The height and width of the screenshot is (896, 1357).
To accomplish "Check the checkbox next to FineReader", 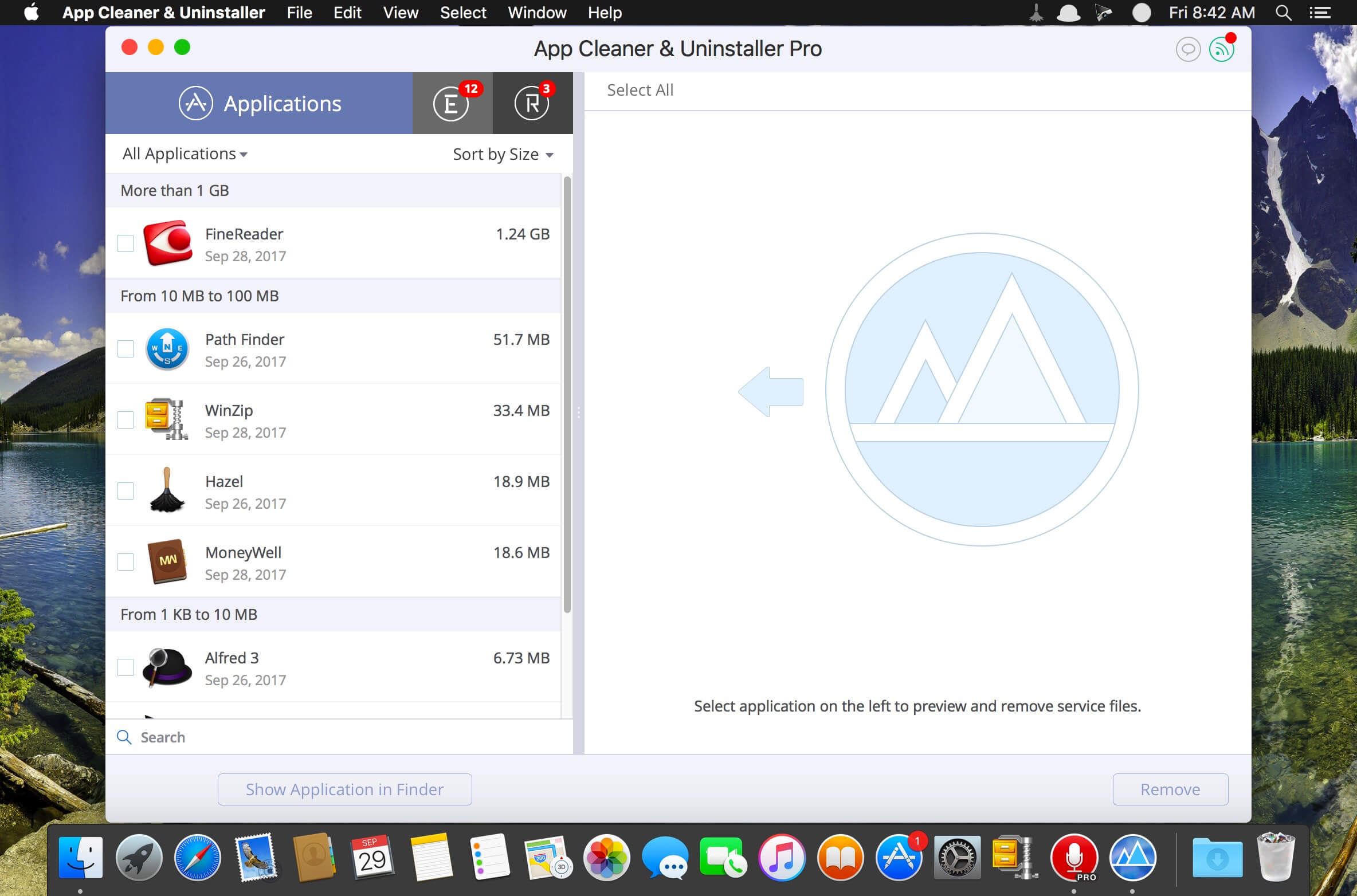I will pyautogui.click(x=125, y=243).
